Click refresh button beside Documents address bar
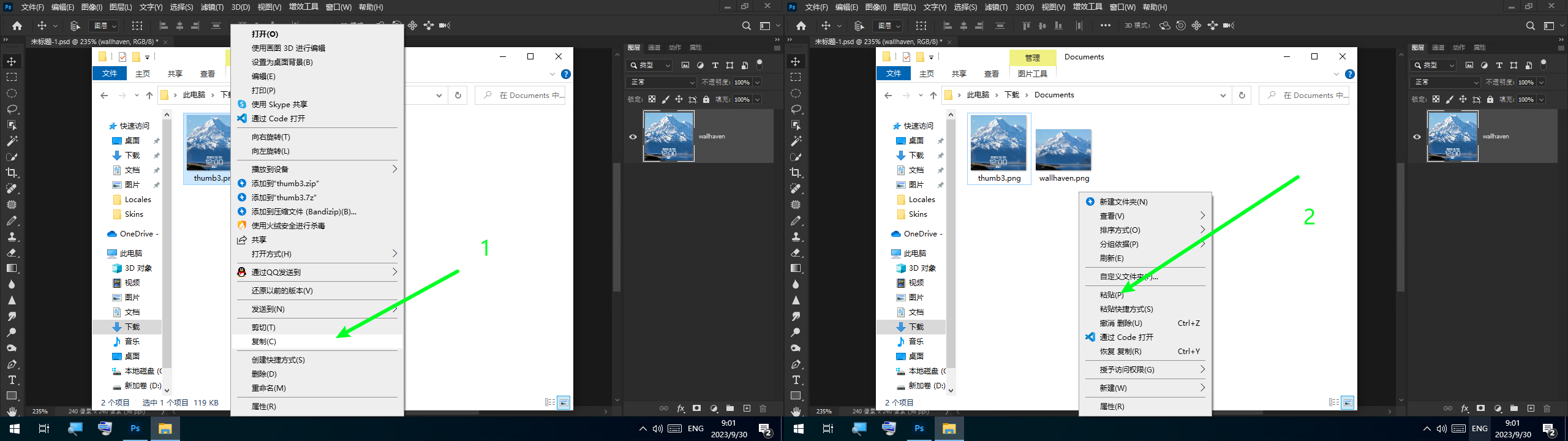The height and width of the screenshot is (441, 1568). click(1242, 95)
